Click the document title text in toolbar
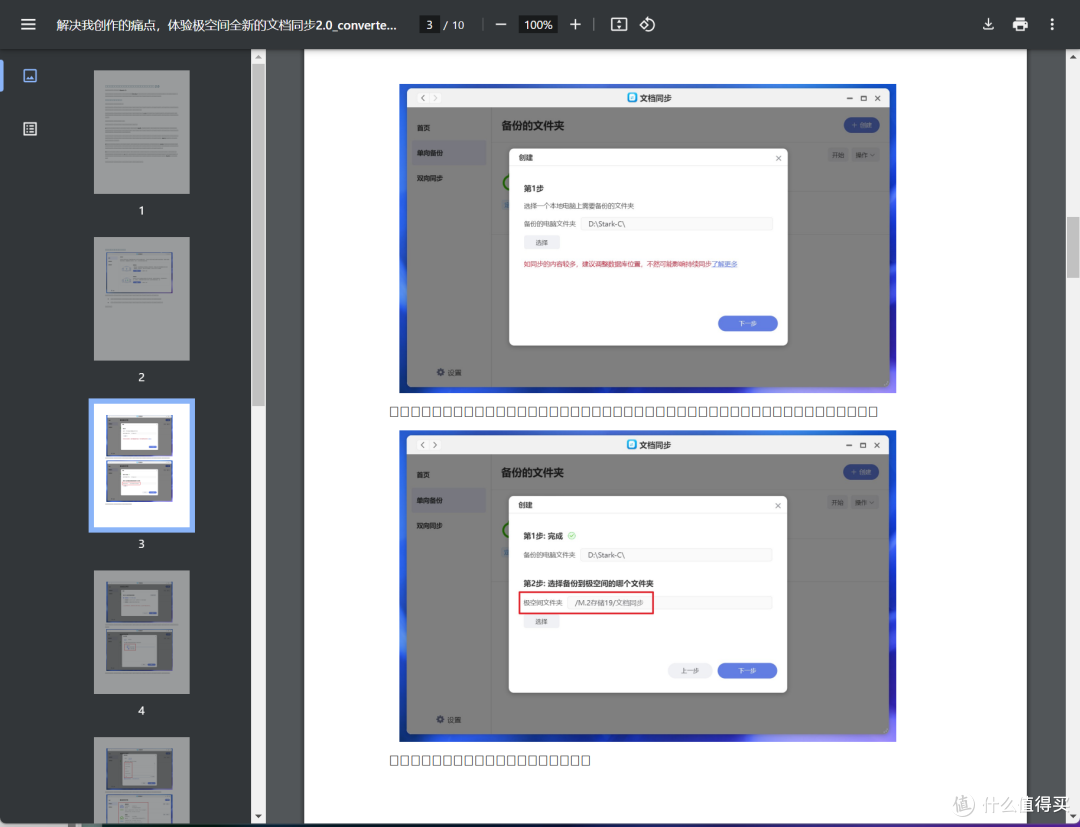The width and height of the screenshot is (1080, 827). point(227,25)
